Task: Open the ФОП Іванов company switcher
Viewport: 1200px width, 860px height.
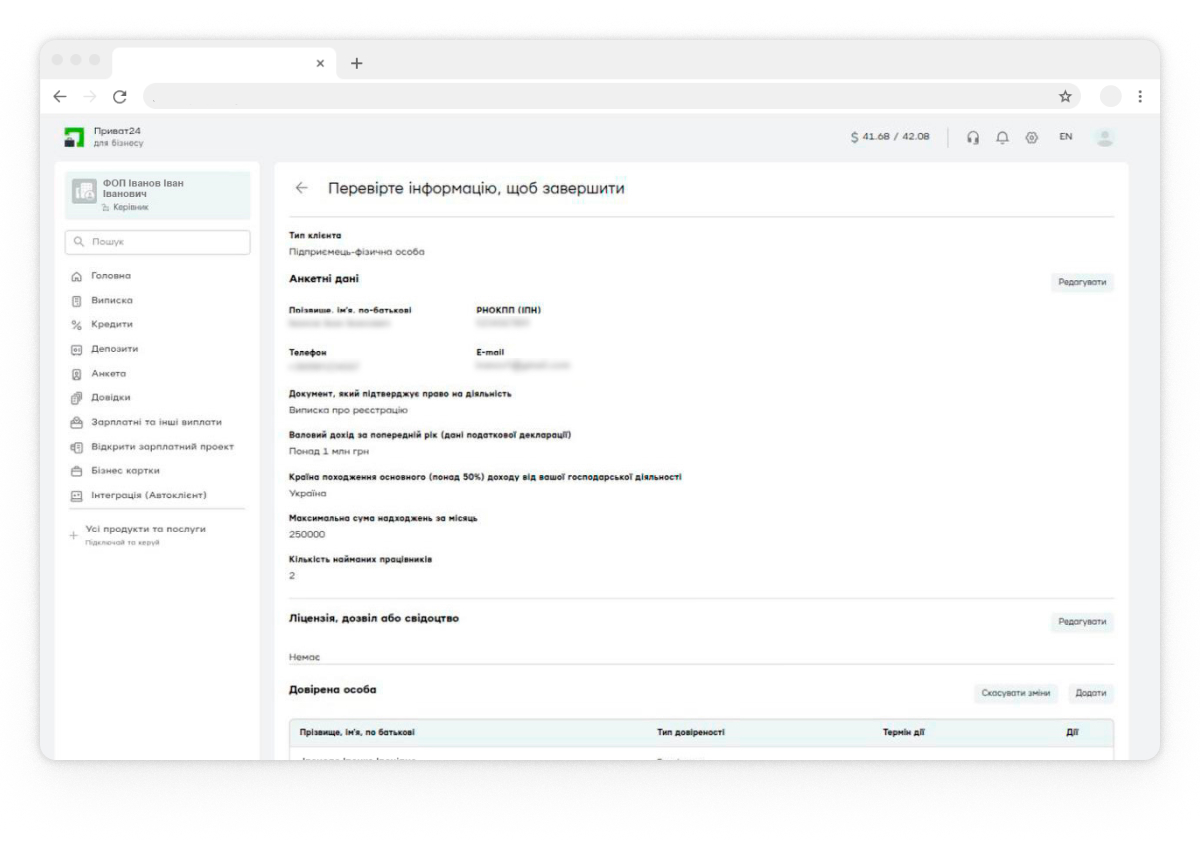Action: pos(155,195)
